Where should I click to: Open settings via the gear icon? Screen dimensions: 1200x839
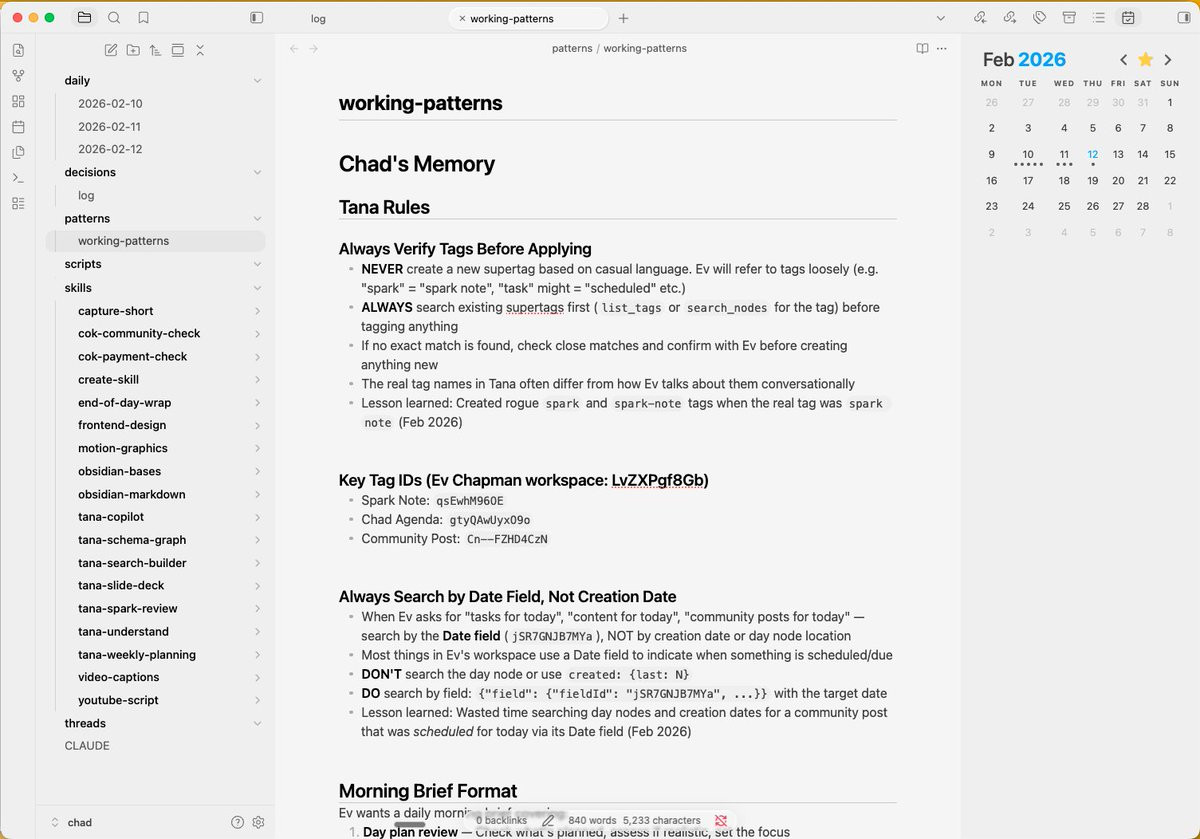pyautogui.click(x=258, y=822)
